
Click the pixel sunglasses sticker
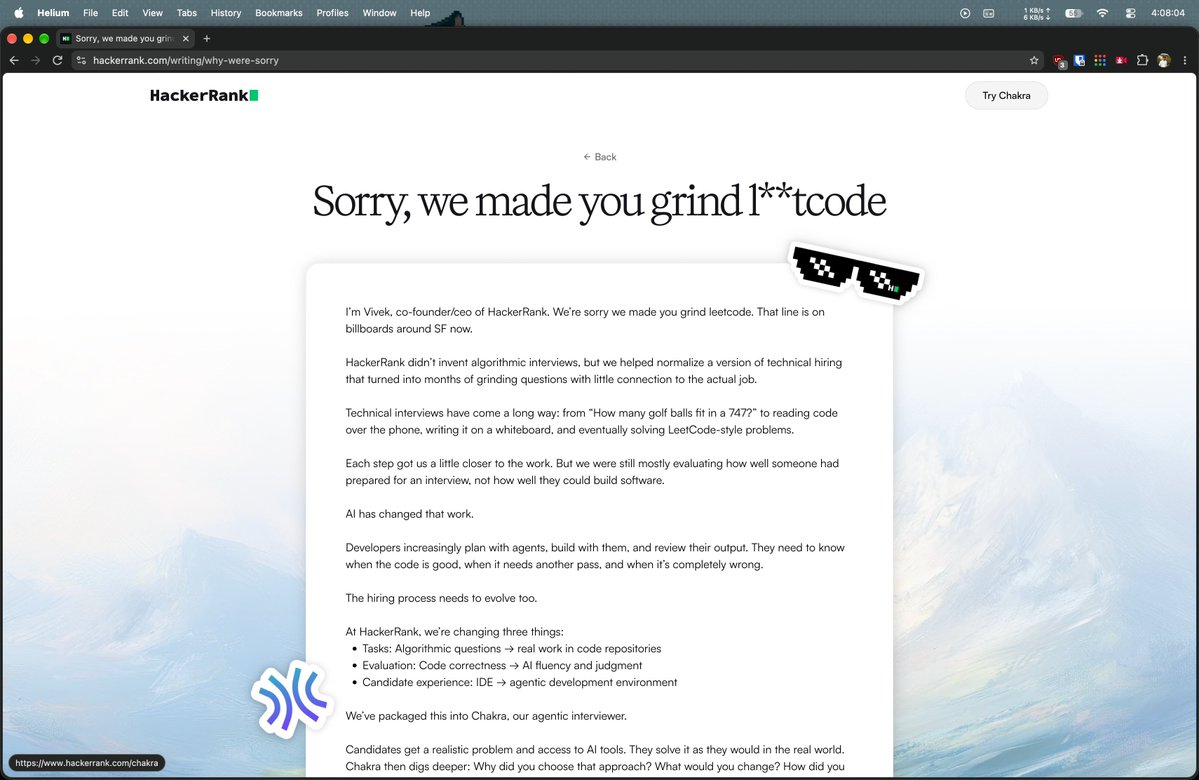[856, 273]
